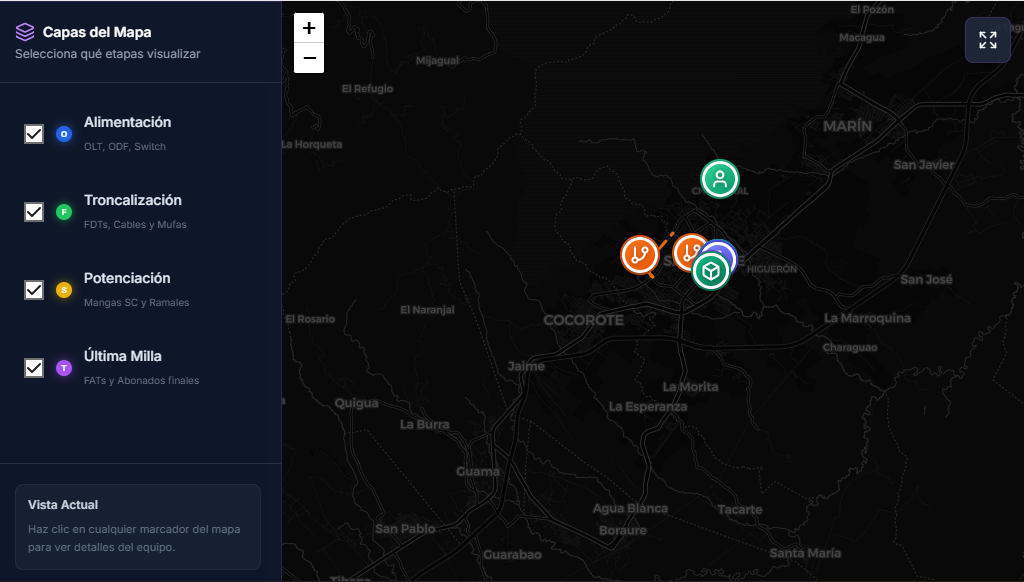Click the Boraure map label
The image size is (1024, 582).
pos(622,530)
